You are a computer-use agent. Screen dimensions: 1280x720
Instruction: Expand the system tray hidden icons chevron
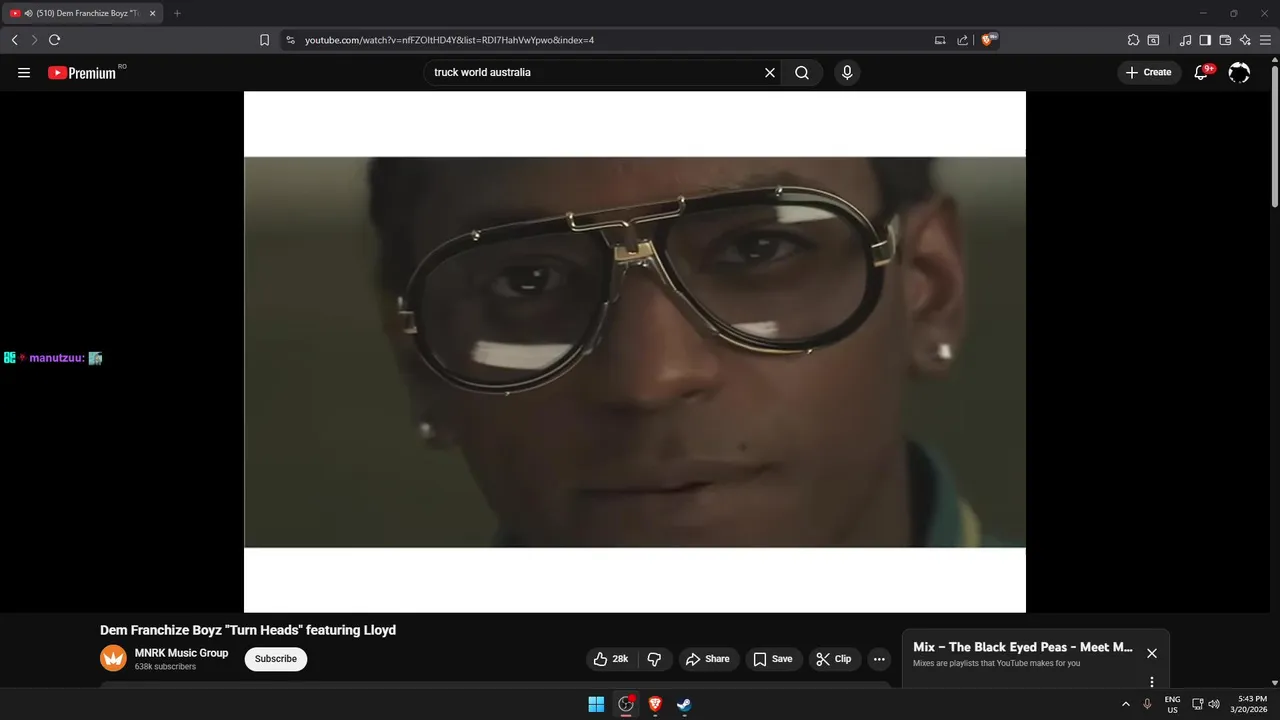[x=1126, y=704]
